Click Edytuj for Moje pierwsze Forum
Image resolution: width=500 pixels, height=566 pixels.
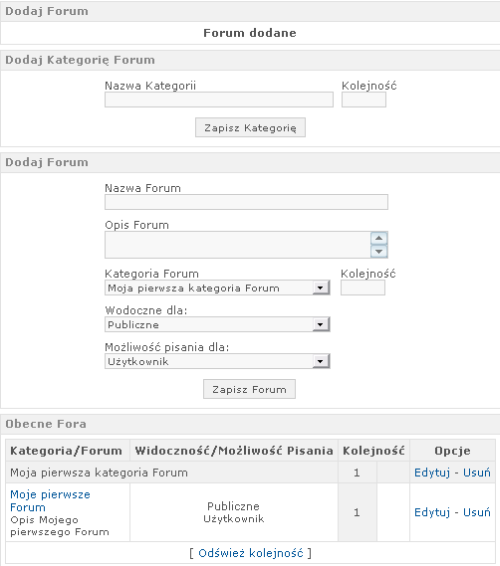(x=432, y=512)
